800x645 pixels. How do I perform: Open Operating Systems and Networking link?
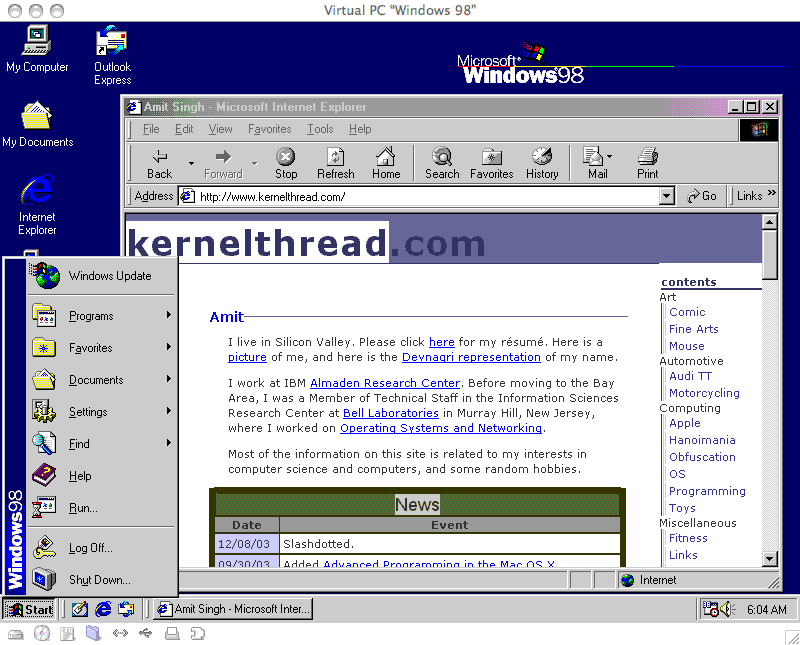pyautogui.click(x=441, y=428)
